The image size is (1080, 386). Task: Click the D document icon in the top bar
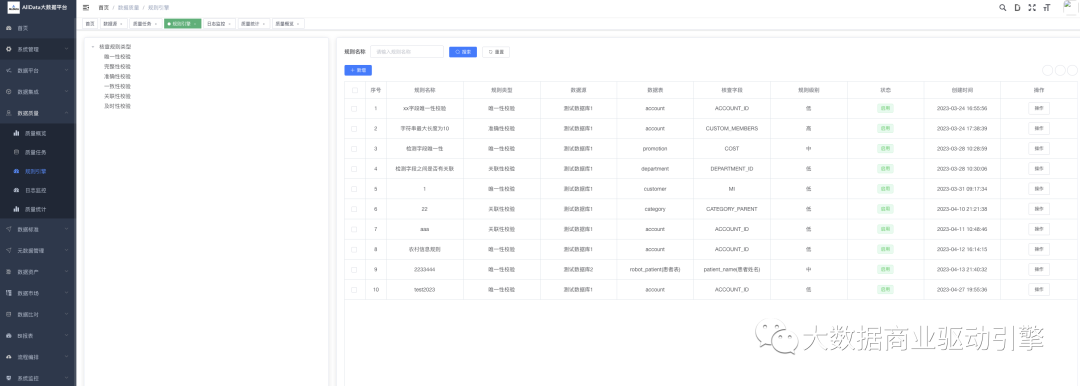pos(1017,8)
